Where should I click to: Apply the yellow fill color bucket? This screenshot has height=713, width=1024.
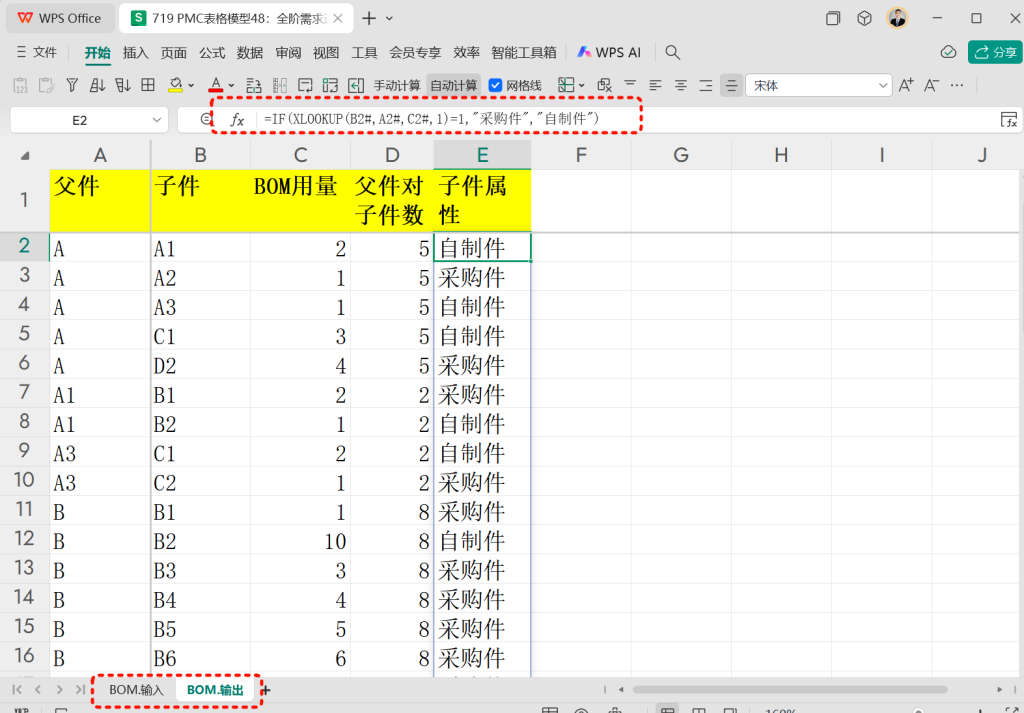tap(175, 85)
